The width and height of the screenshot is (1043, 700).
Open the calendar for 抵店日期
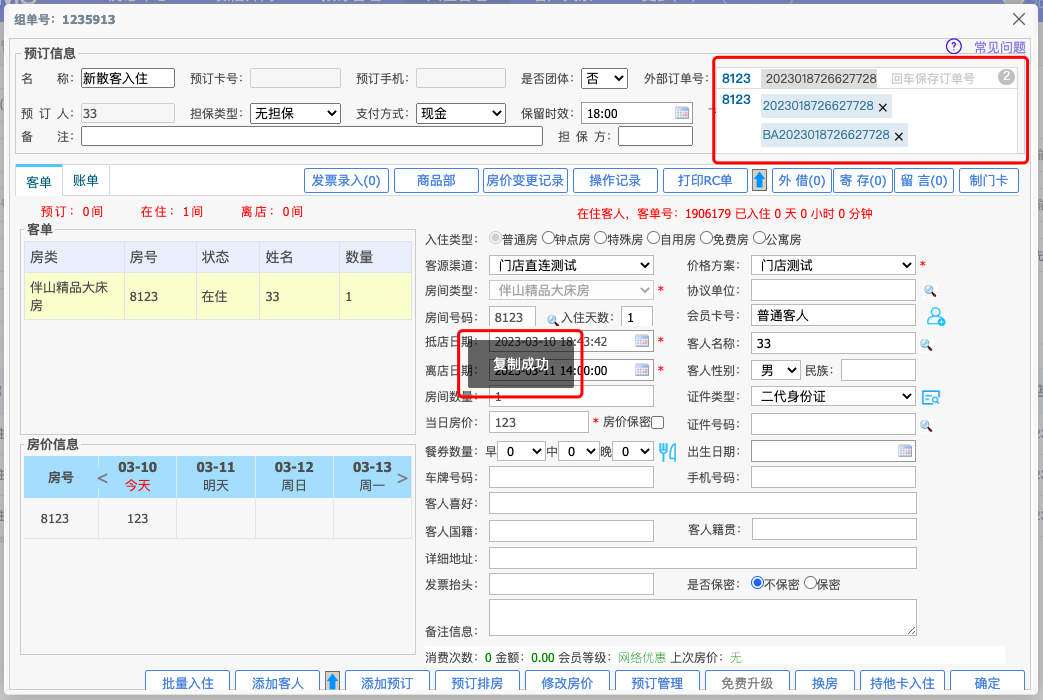pos(642,341)
